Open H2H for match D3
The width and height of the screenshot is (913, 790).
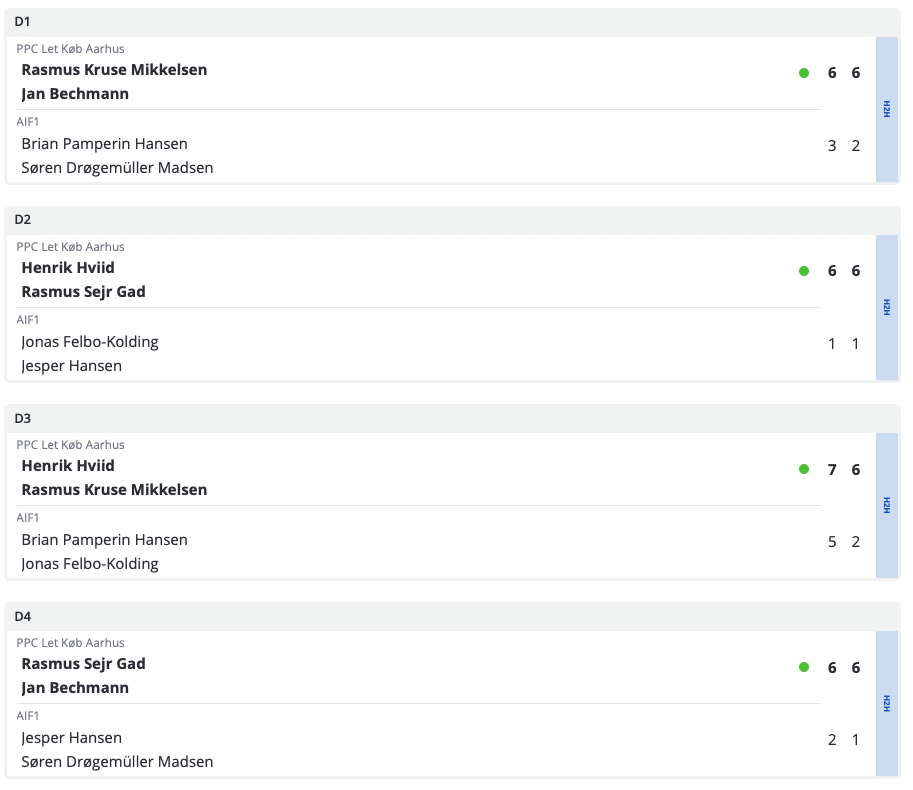coord(887,506)
